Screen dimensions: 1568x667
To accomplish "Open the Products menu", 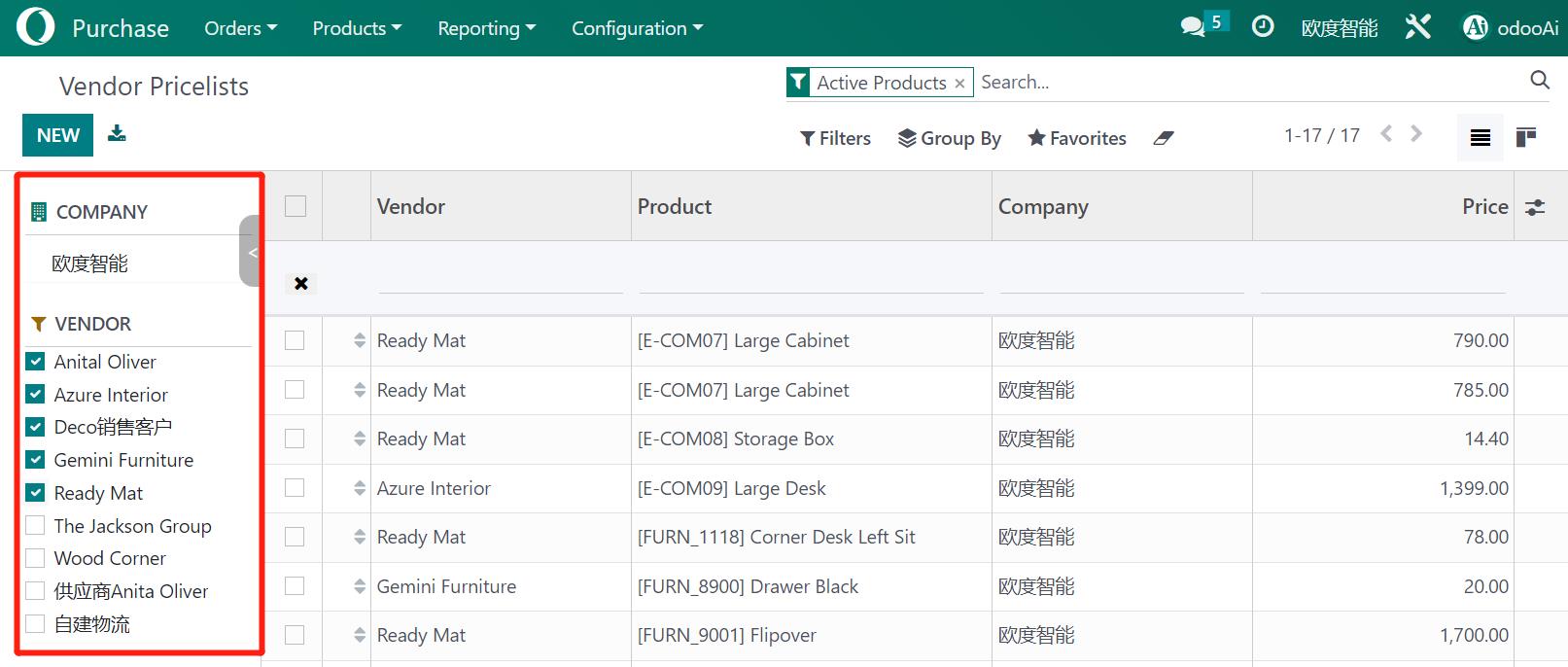I will 357,28.
